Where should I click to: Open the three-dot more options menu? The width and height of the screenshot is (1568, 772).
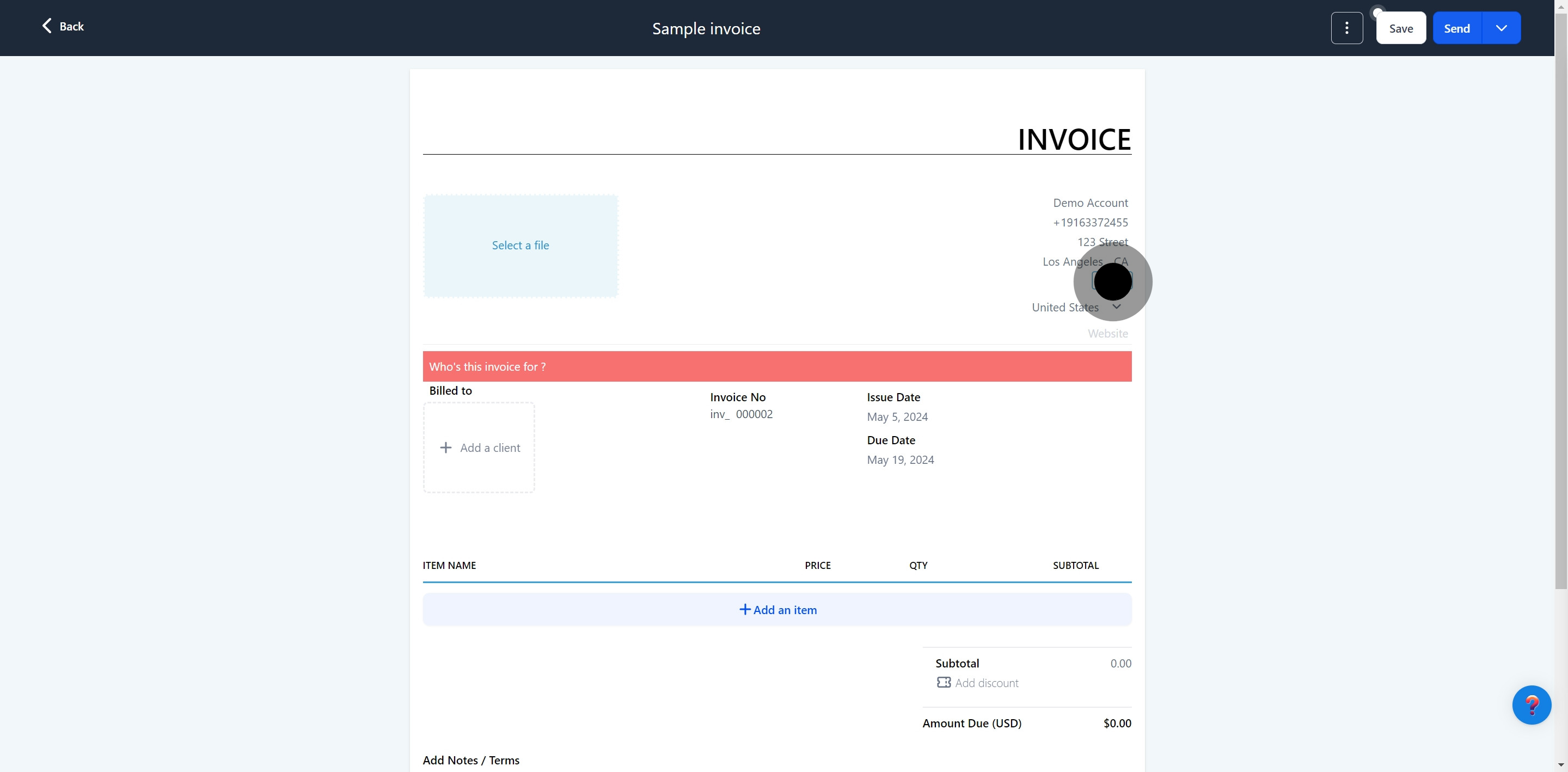click(x=1346, y=28)
